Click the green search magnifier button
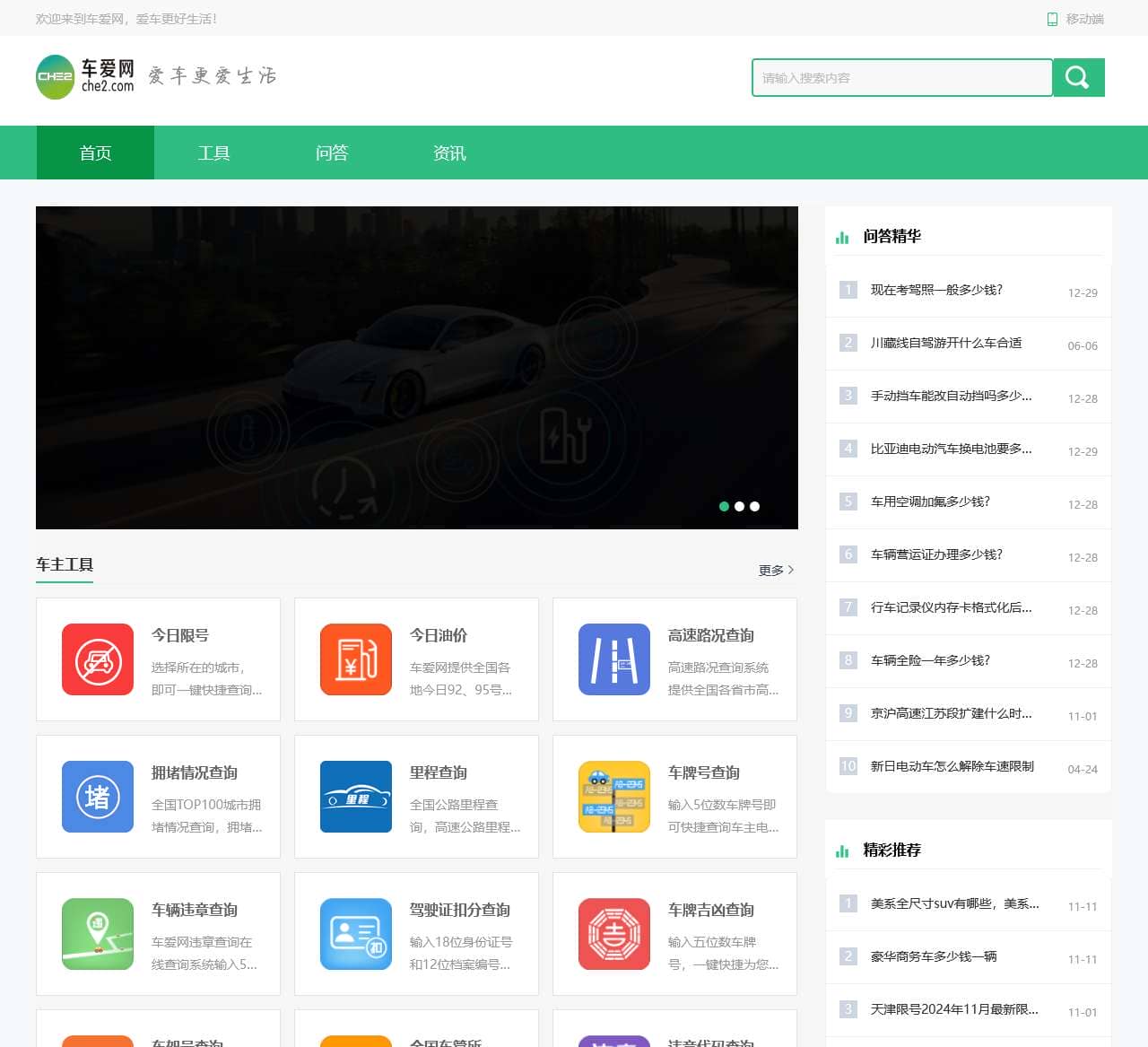This screenshot has height=1047, width=1148. click(x=1078, y=77)
